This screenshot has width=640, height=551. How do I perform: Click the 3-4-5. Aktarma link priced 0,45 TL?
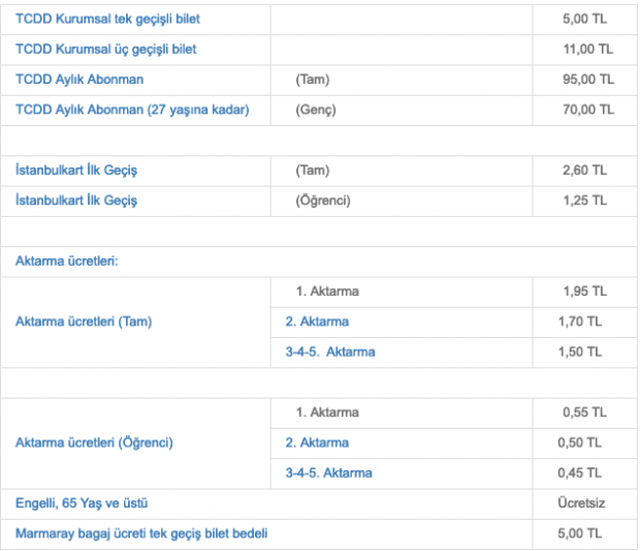pyautogui.click(x=329, y=472)
